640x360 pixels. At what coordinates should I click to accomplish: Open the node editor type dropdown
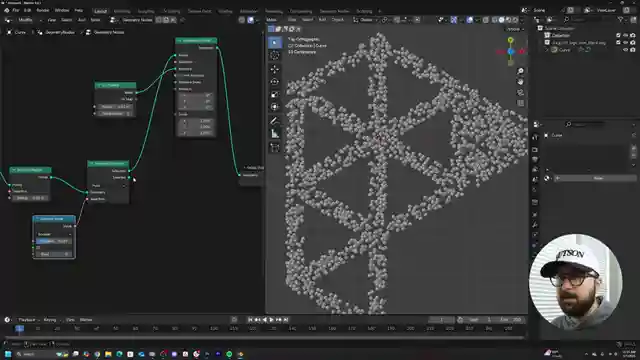point(9,20)
